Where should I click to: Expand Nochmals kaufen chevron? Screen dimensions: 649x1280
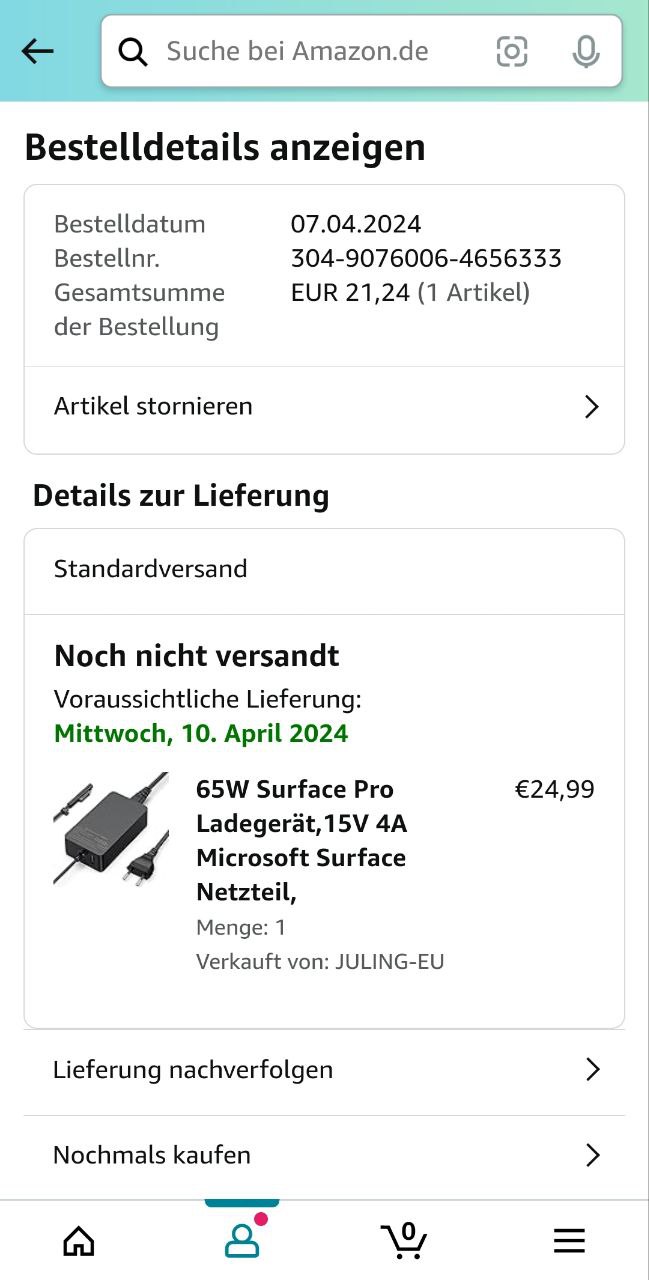tap(592, 1156)
